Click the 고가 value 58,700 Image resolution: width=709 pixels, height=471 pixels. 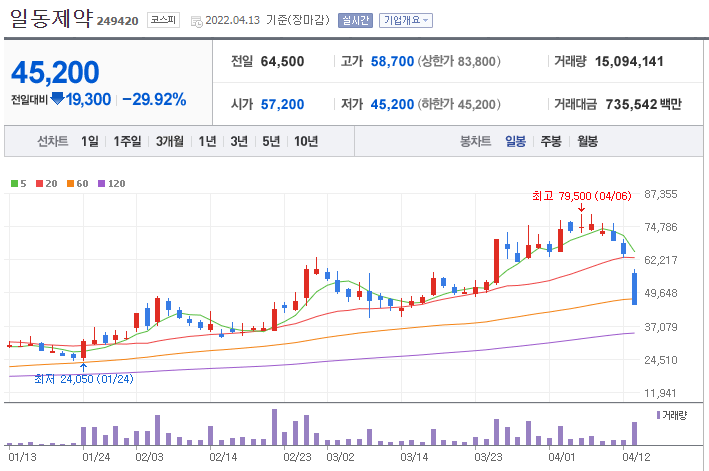click(392, 61)
